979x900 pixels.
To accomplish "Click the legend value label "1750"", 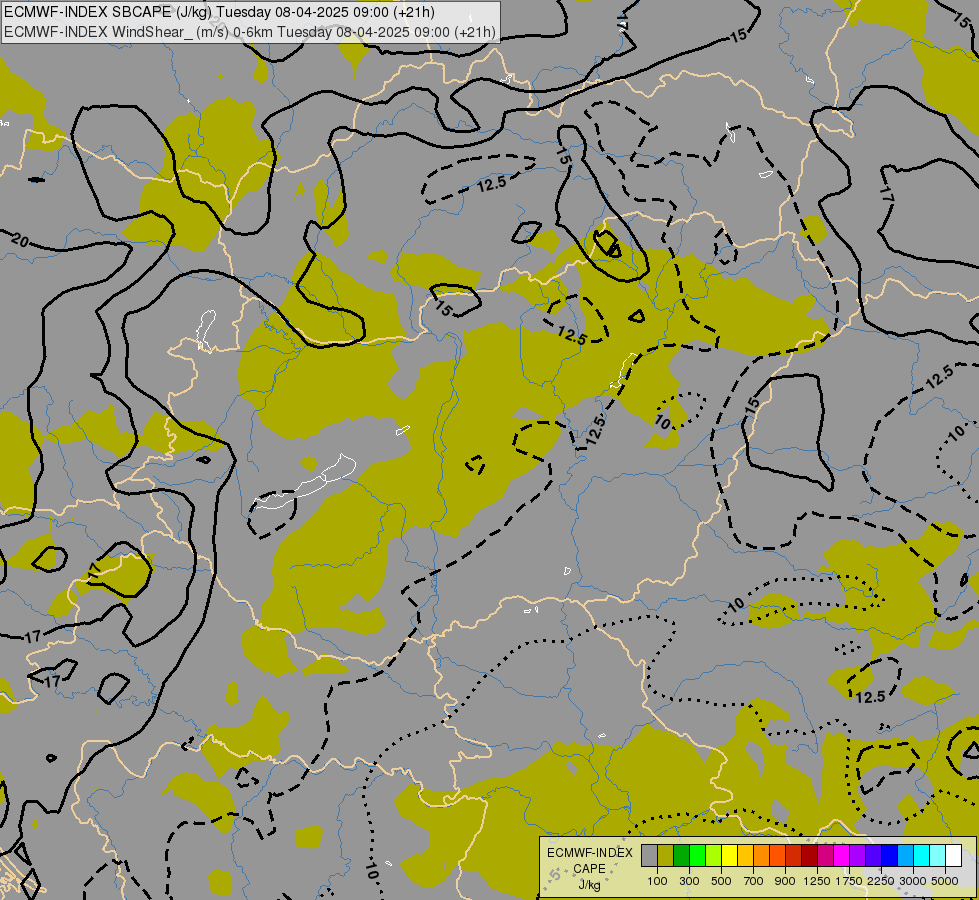I will coord(849,881).
